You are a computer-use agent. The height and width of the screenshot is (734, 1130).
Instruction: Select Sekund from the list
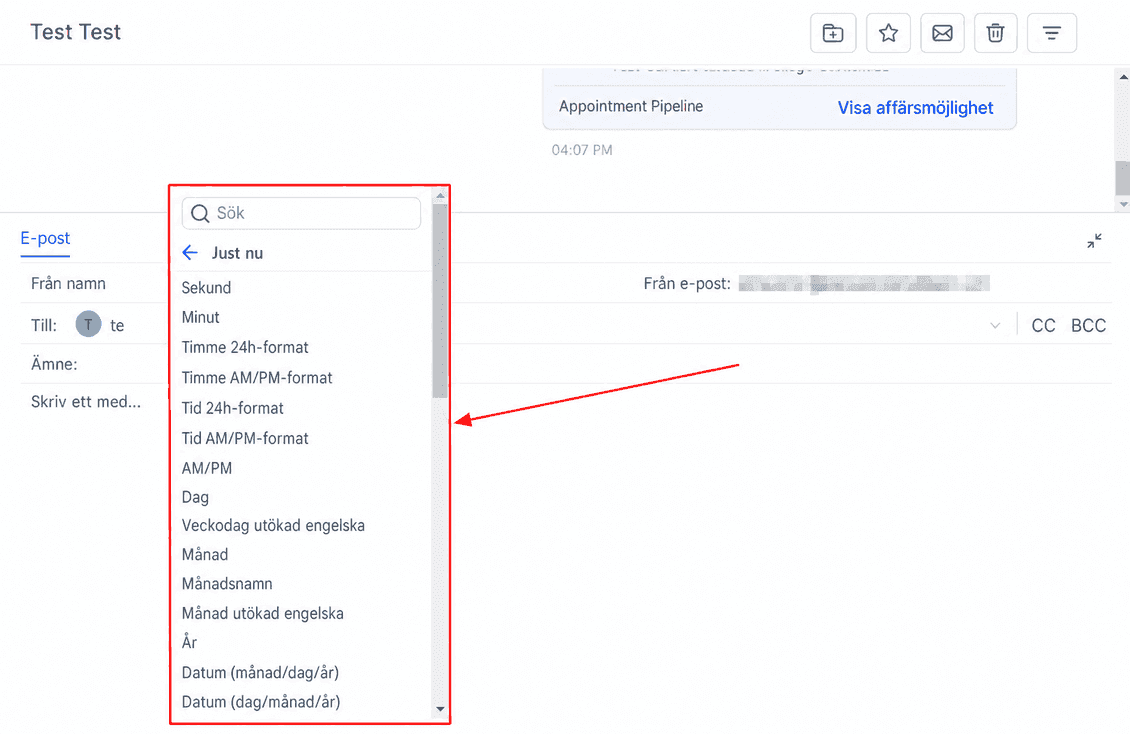tap(206, 287)
